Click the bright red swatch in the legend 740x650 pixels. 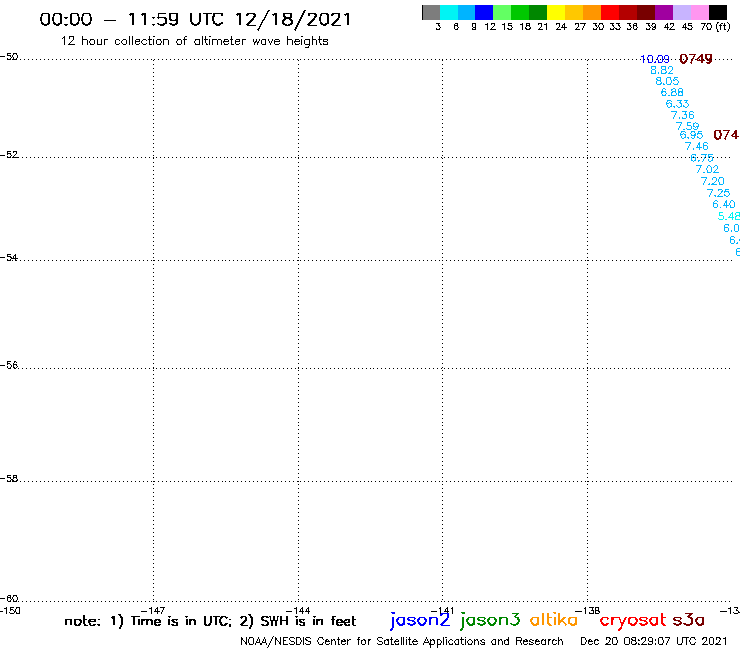pyautogui.click(x=610, y=12)
